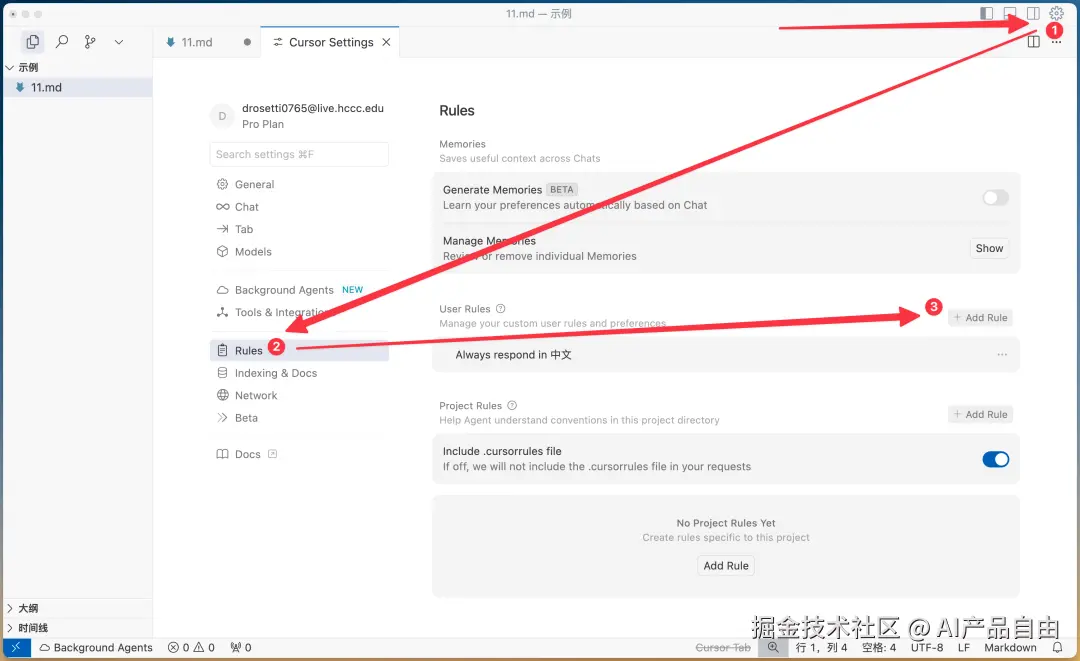The height and width of the screenshot is (661, 1080).
Task: Open Tab settings section
Action: pyautogui.click(x=299, y=229)
